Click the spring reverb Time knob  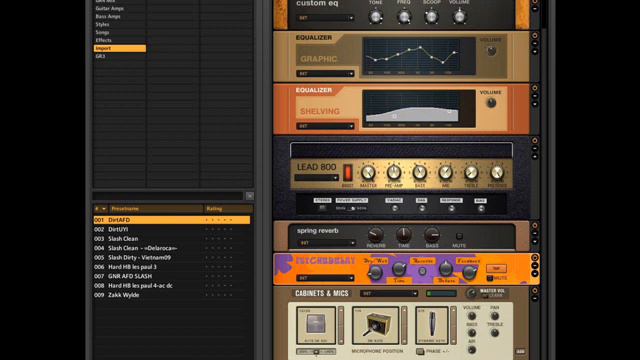[x=404, y=235]
